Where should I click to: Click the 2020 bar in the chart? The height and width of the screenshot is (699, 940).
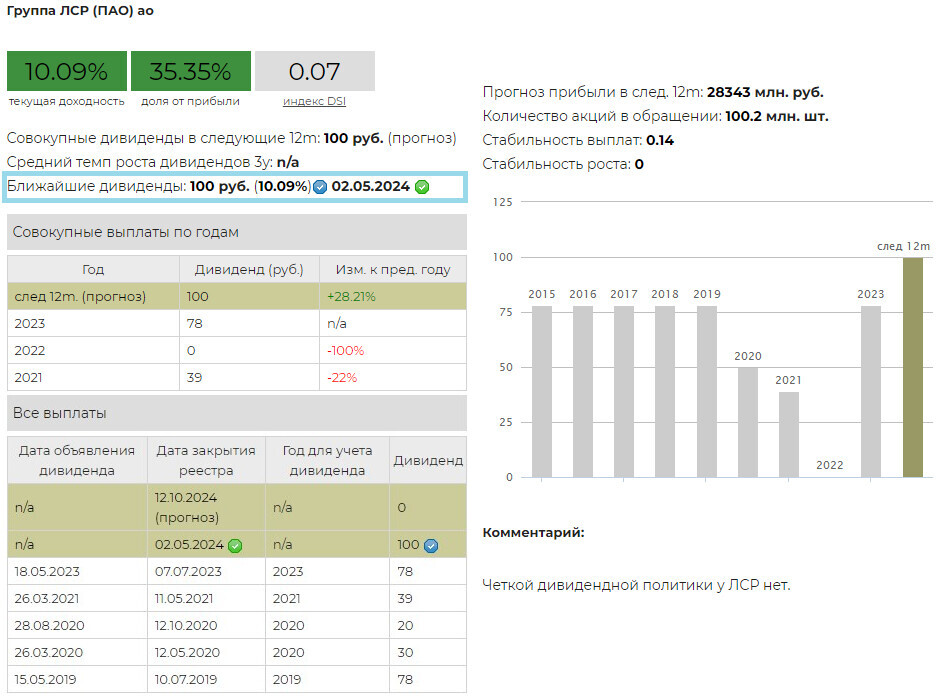pyautogui.click(x=747, y=422)
